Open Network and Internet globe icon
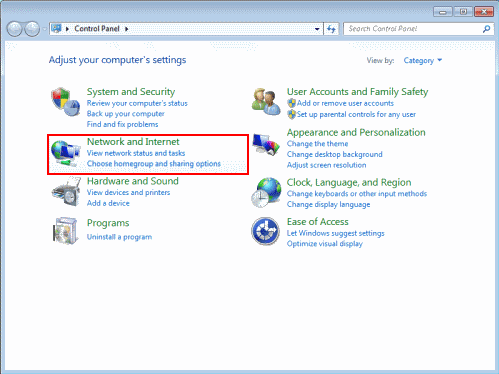 66,153
